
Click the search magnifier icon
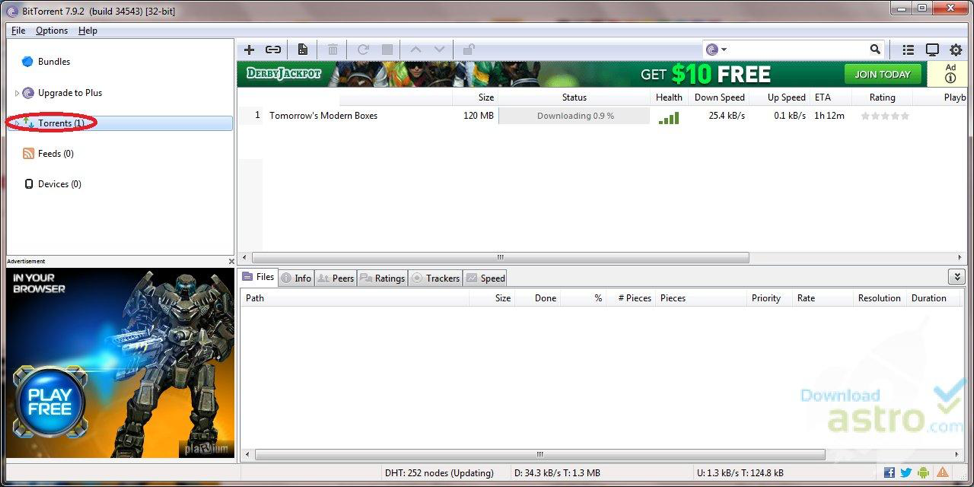[x=875, y=49]
